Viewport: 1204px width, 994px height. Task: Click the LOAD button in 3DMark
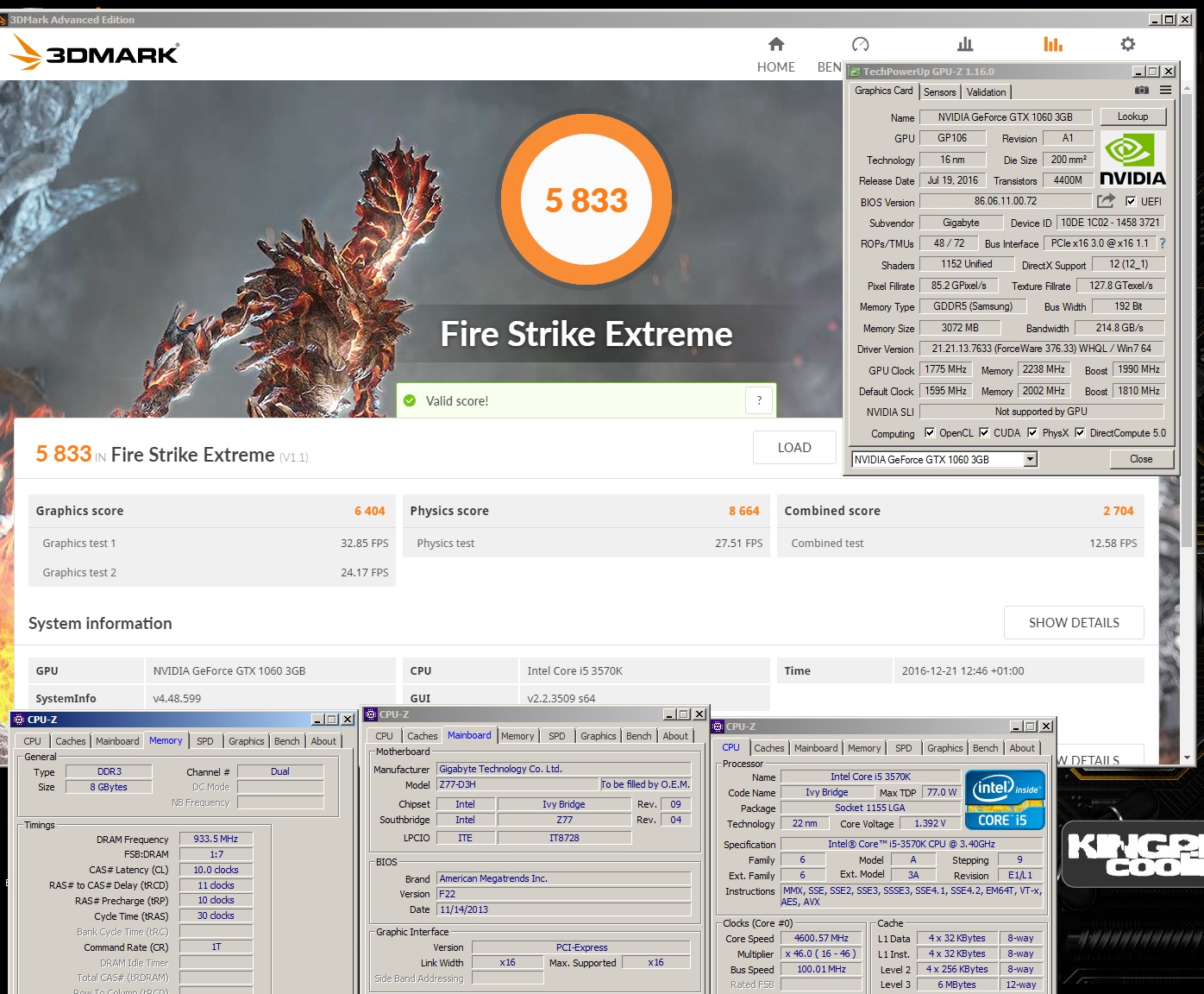click(794, 447)
